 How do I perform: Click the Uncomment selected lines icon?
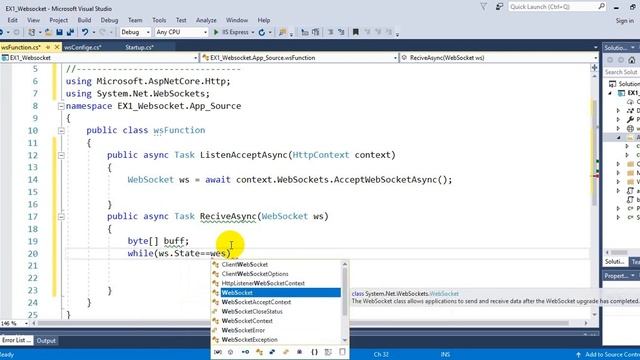(341, 32)
